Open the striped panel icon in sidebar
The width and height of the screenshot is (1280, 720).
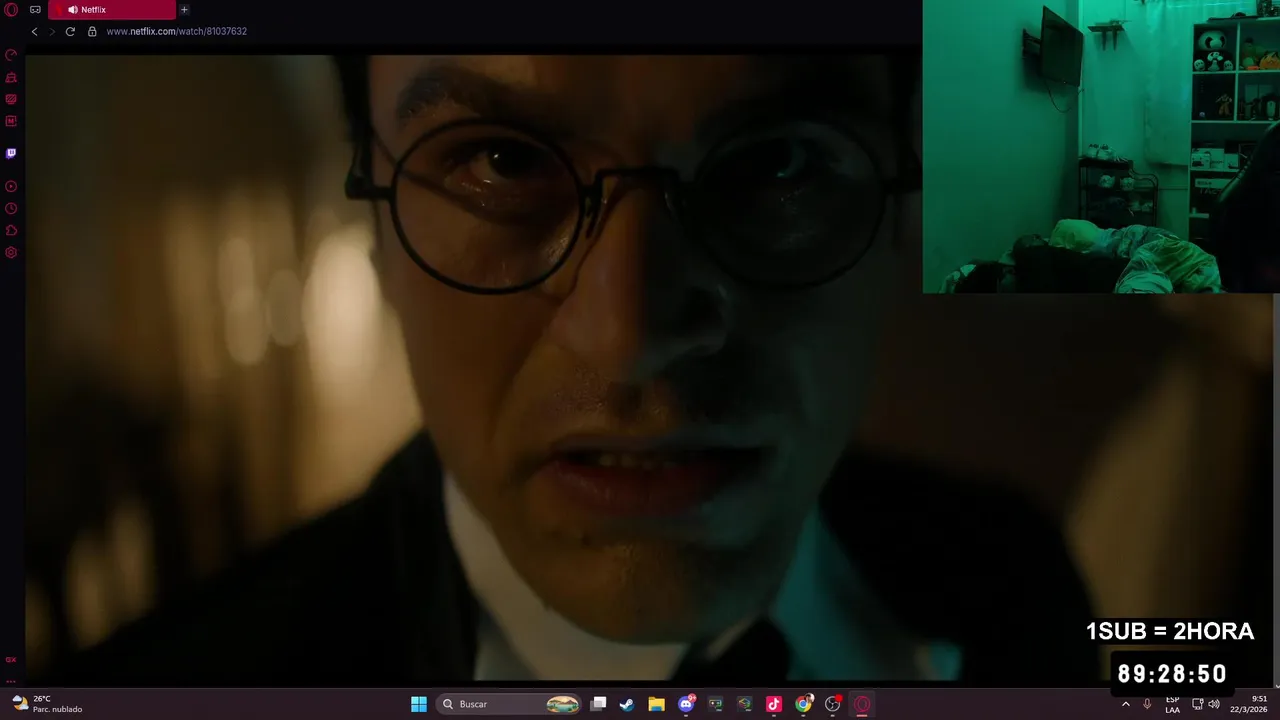pos(11,99)
